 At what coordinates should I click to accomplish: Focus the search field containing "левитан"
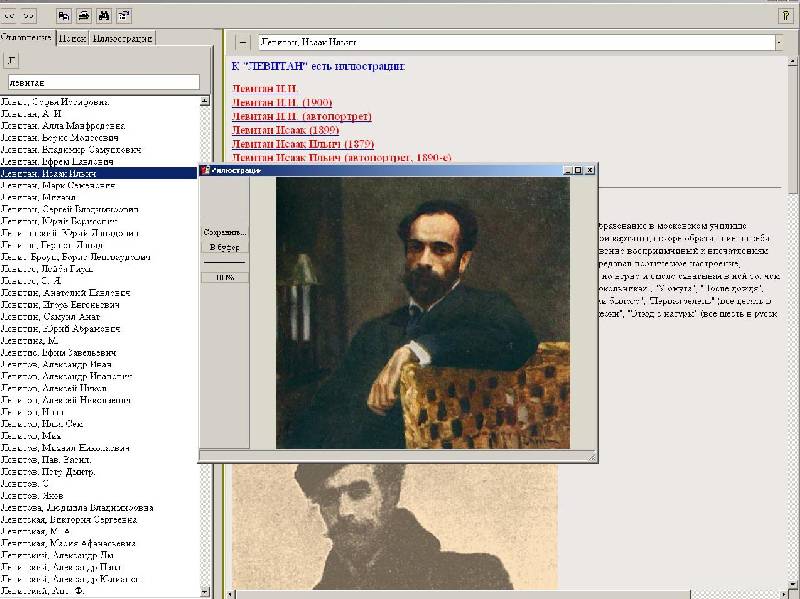pyautogui.click(x=104, y=82)
